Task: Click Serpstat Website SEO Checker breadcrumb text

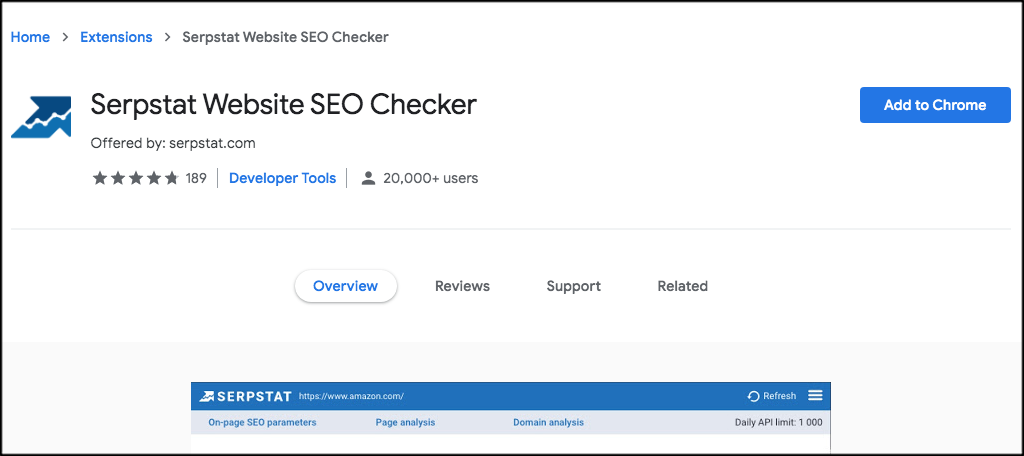Action: point(285,37)
